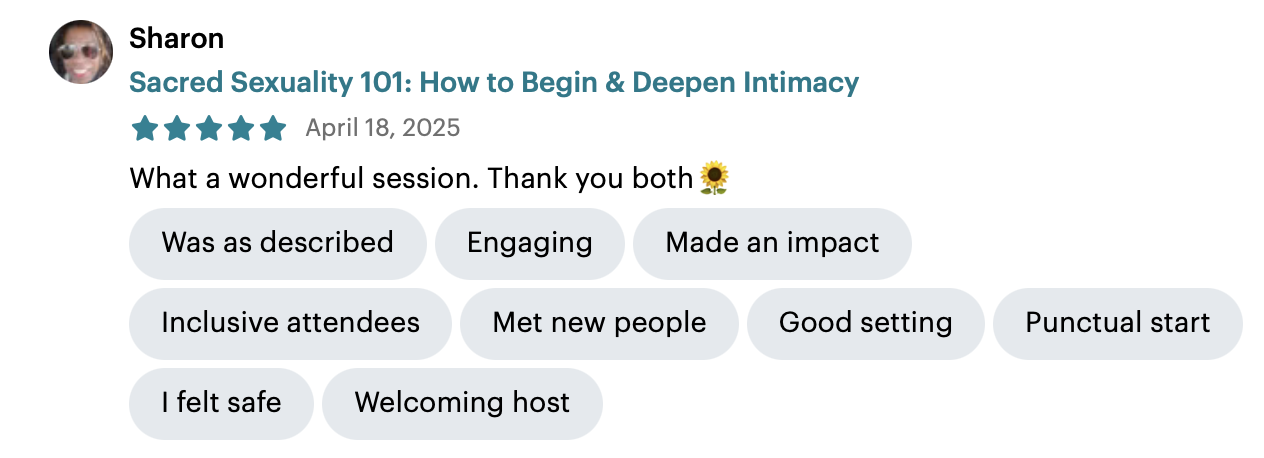Select the "Engaging" tag chip
The width and height of the screenshot is (1264, 458).
tap(530, 243)
